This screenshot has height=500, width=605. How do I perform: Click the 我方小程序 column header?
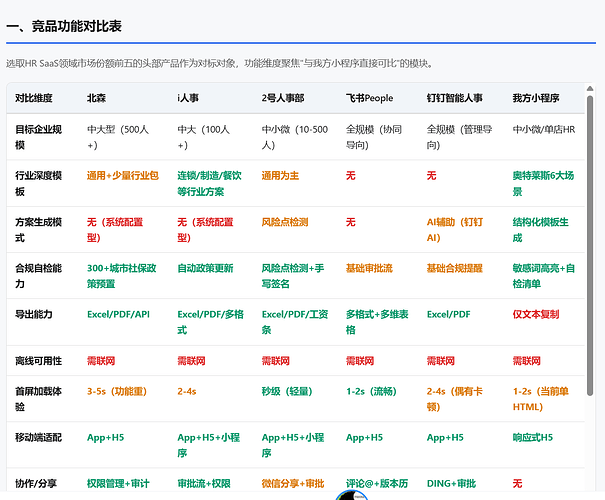tap(536, 98)
